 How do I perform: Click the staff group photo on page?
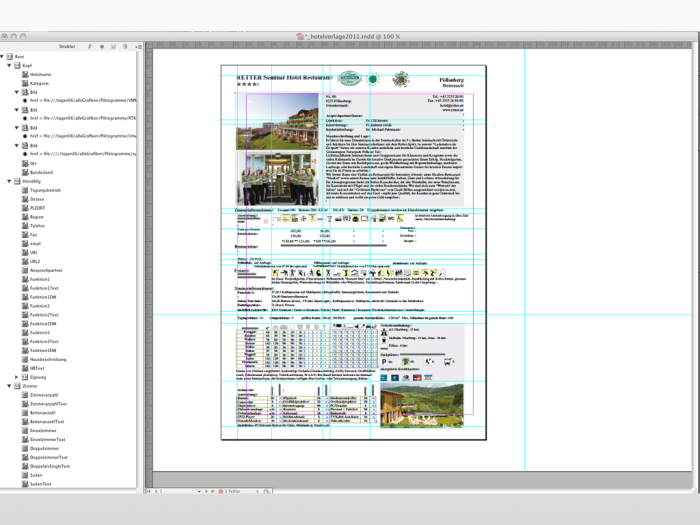pyautogui.click(x=277, y=179)
